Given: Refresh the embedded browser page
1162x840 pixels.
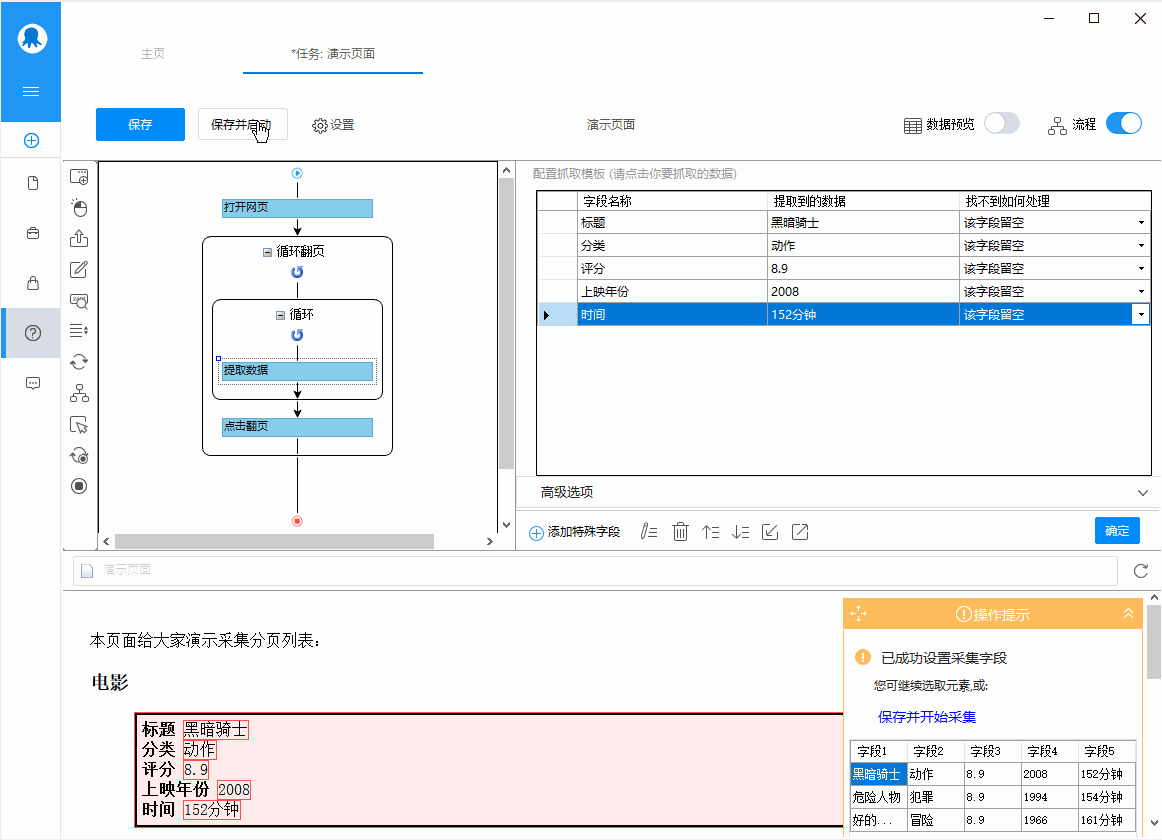Looking at the screenshot, I should [1141, 571].
